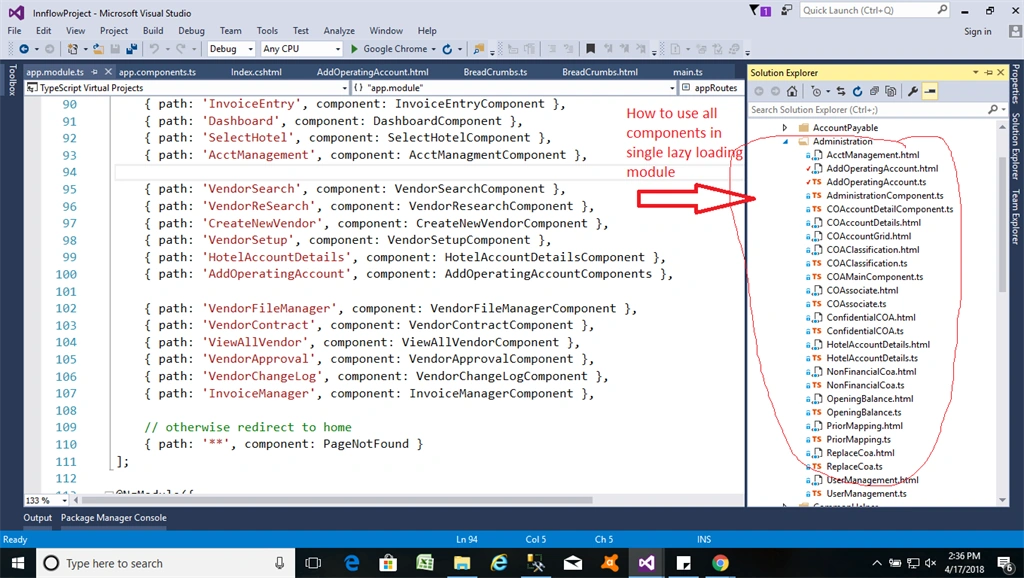The width and height of the screenshot is (1024, 578).
Task: Open Properties wrench icon in Solution Explorer
Action: pyautogui.click(x=912, y=91)
